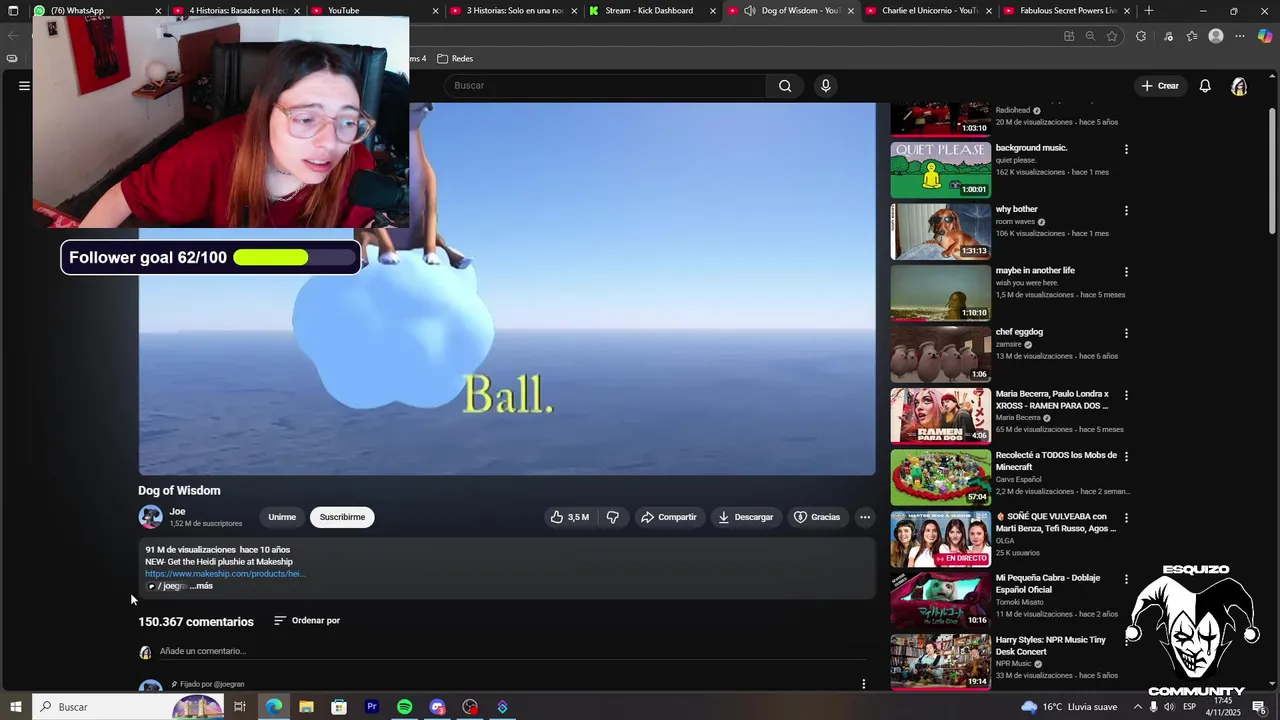Open Task View on the taskbar
This screenshot has width=1280, height=720.
(240, 707)
